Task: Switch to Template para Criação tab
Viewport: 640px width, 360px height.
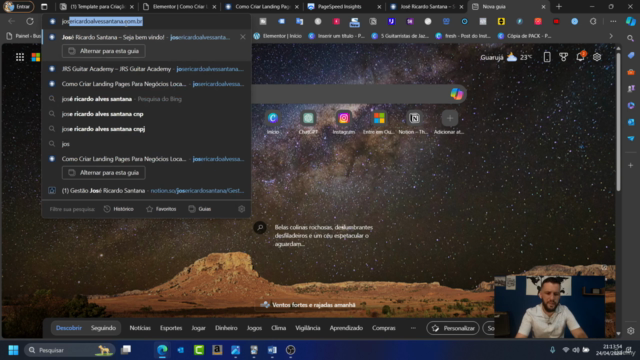Action: click(x=97, y=7)
